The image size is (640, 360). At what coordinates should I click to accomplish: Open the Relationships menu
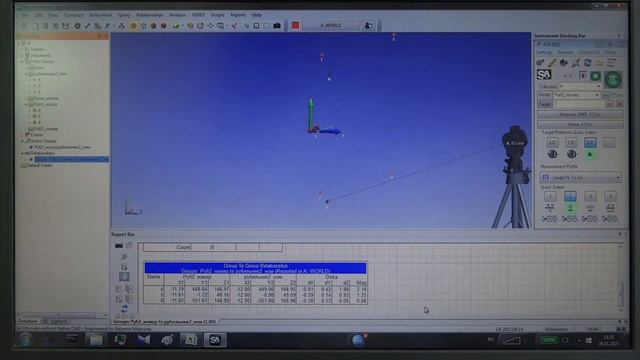(x=150, y=15)
